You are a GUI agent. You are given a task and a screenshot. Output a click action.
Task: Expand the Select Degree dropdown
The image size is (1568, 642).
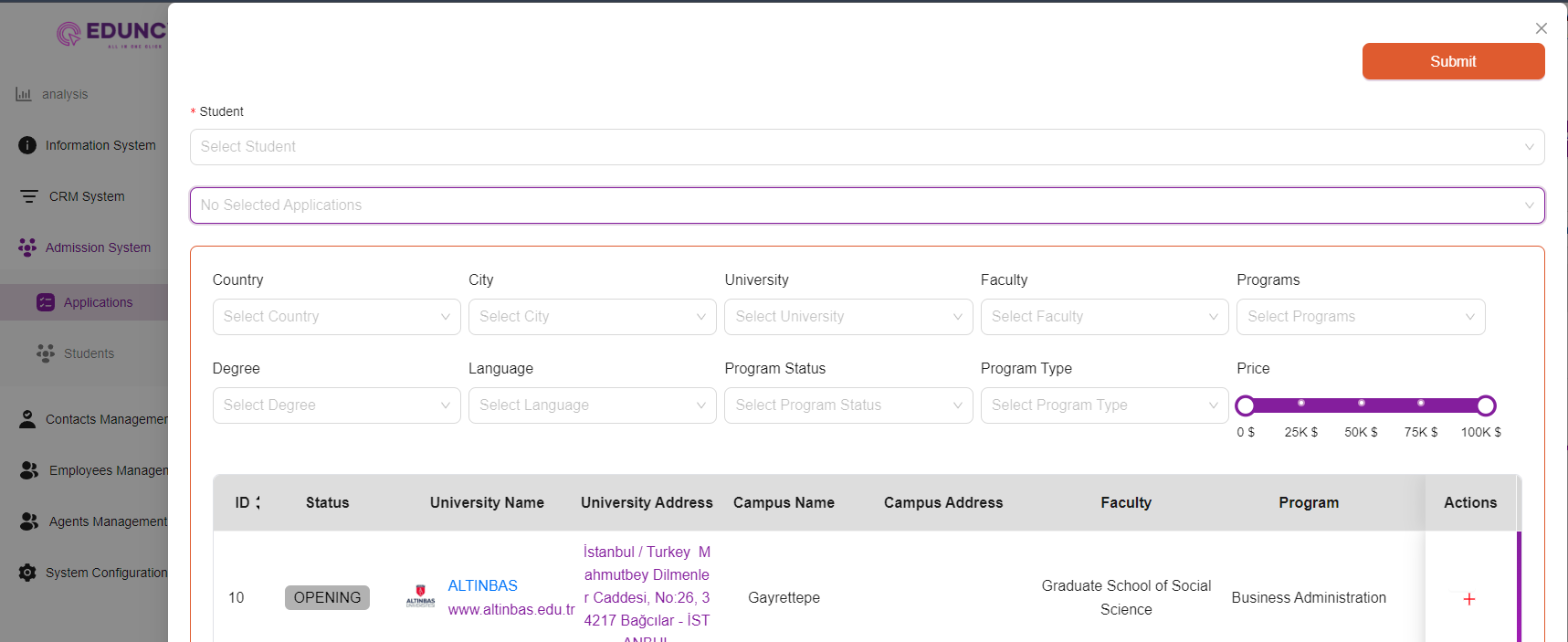pos(336,405)
